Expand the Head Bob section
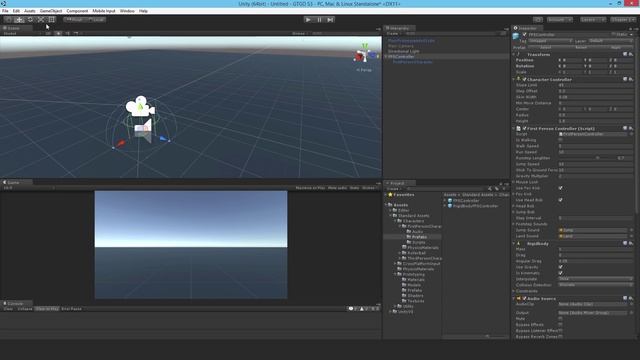640x360 pixels. (x=514, y=206)
